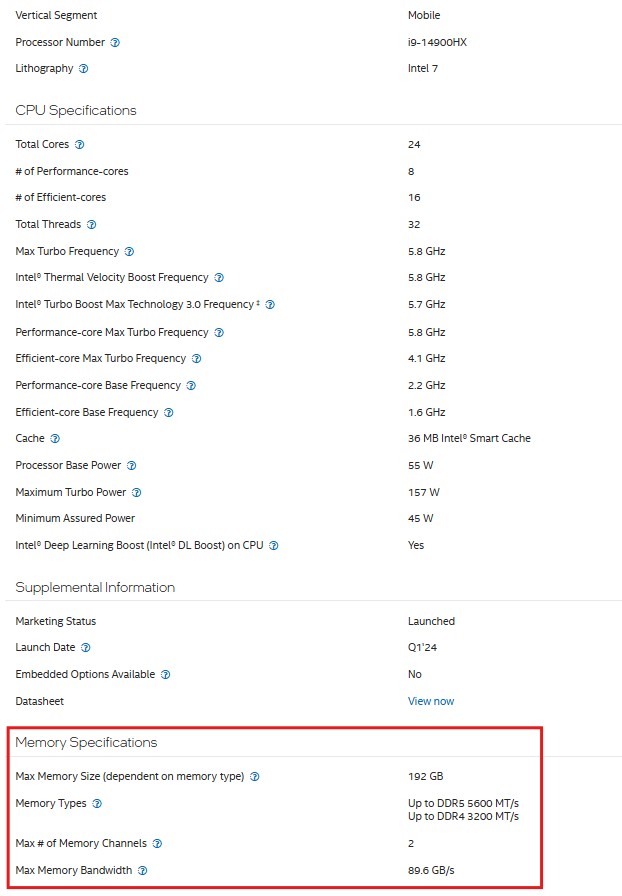Open help icon for Performance-core Max Turbo Frequency
This screenshot has height=896, width=622.
tap(219, 333)
